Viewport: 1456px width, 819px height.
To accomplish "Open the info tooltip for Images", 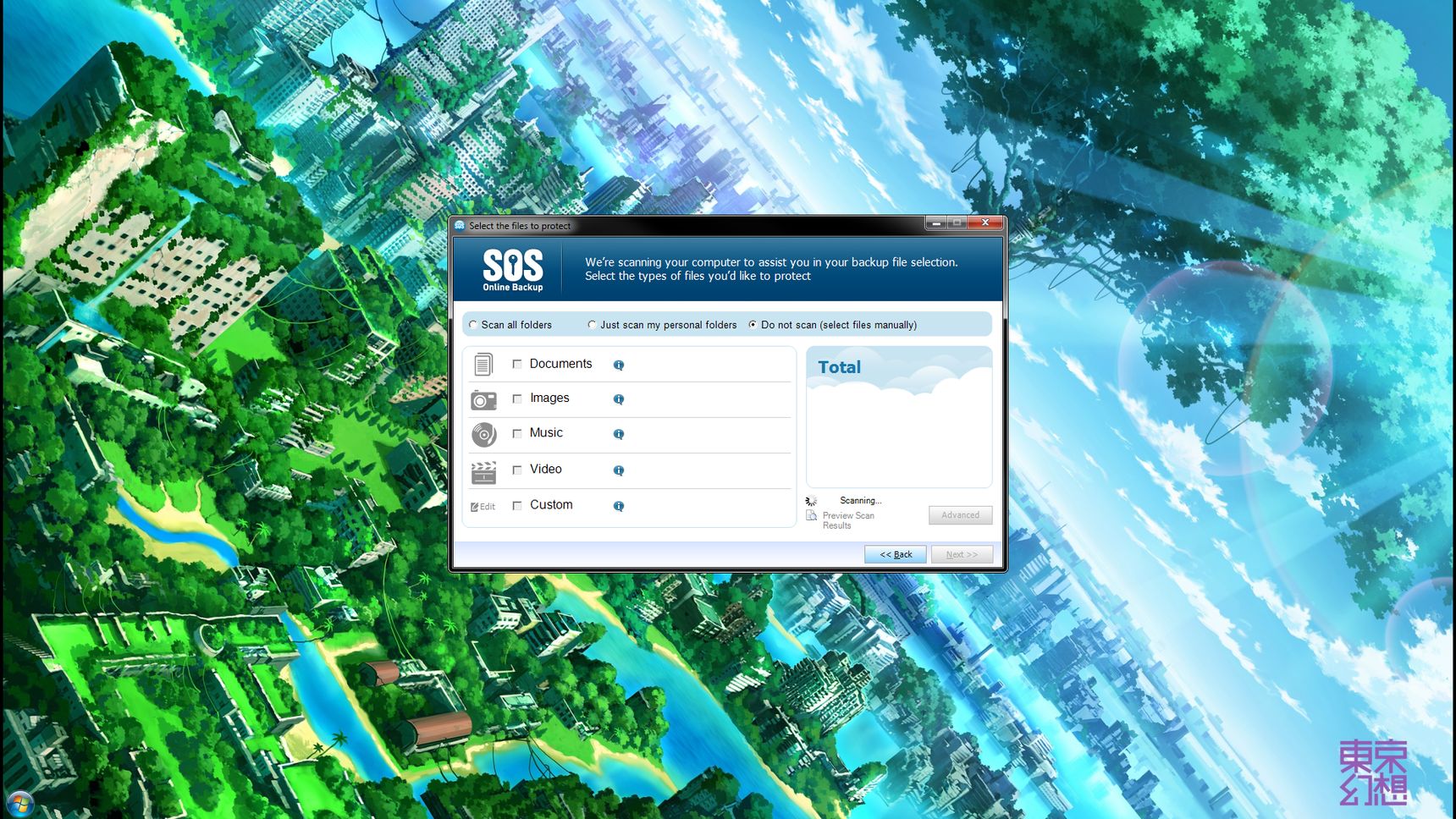I will [x=619, y=399].
